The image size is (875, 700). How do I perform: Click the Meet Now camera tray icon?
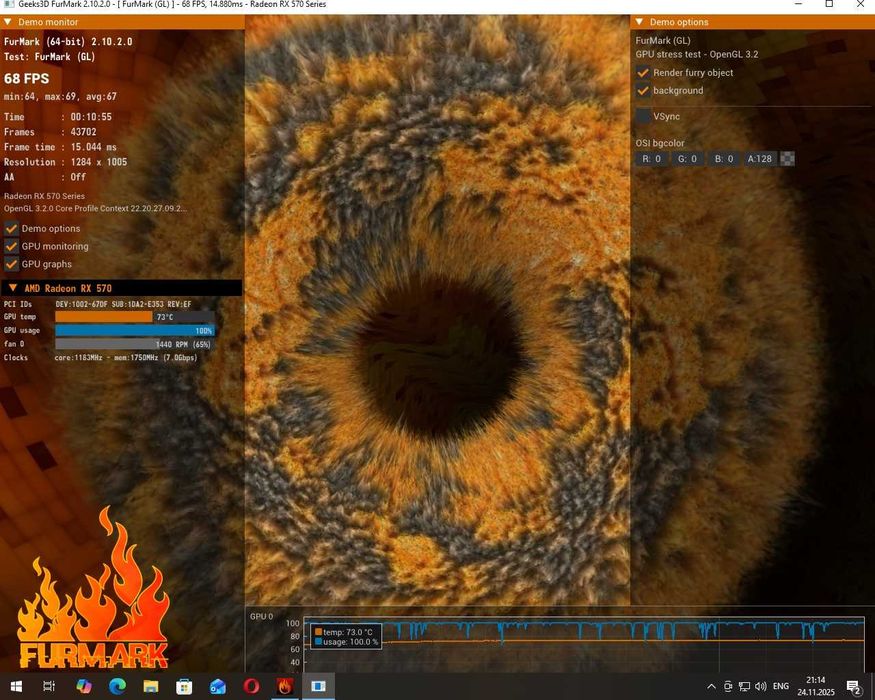728,687
